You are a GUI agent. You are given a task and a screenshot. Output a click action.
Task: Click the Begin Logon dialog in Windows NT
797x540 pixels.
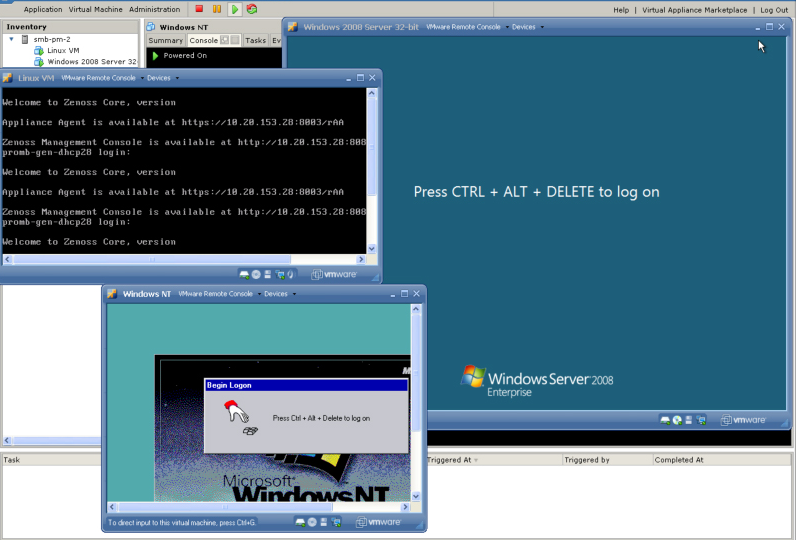coord(306,415)
